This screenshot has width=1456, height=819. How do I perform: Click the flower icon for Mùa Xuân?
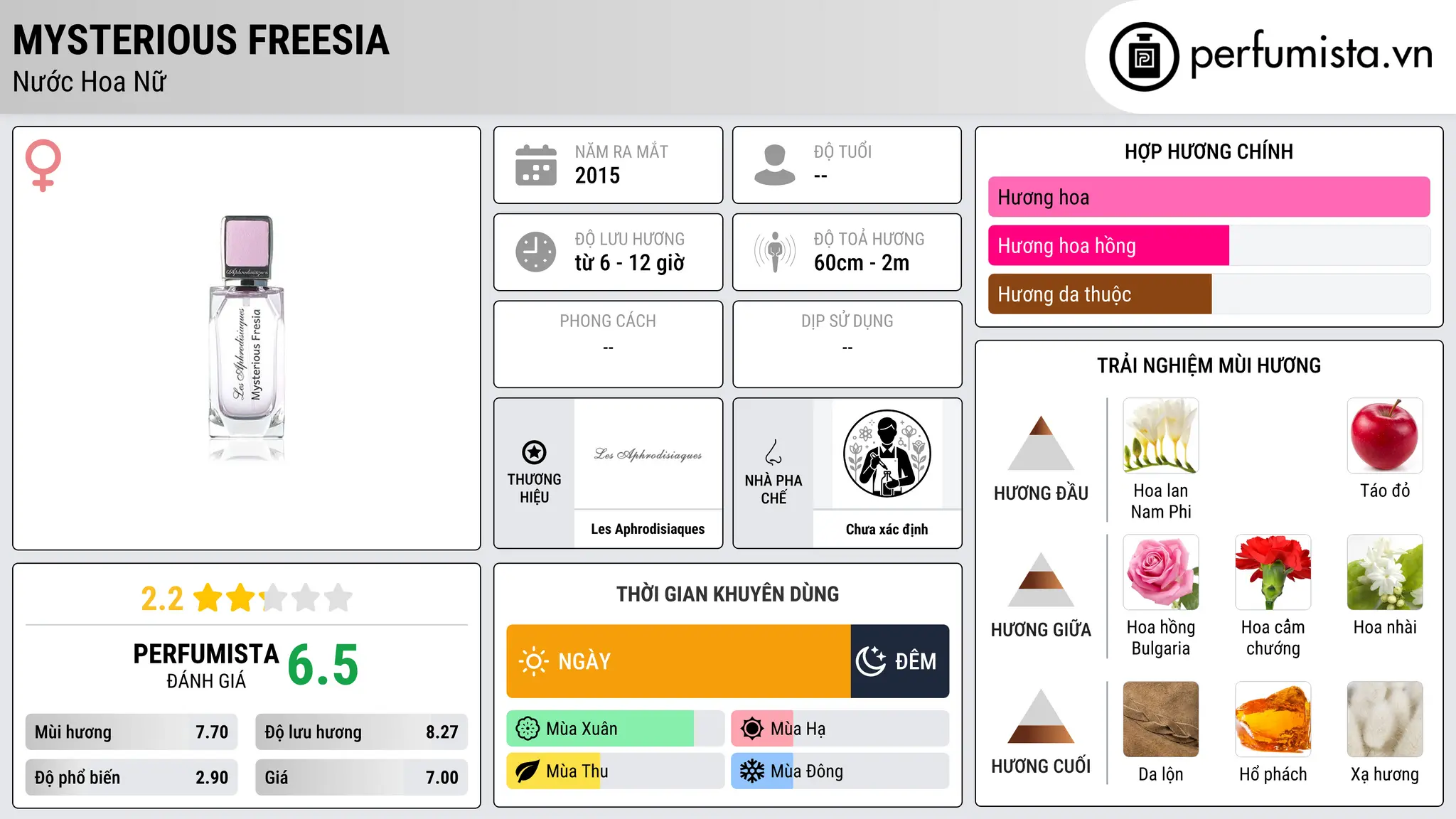coord(528,729)
